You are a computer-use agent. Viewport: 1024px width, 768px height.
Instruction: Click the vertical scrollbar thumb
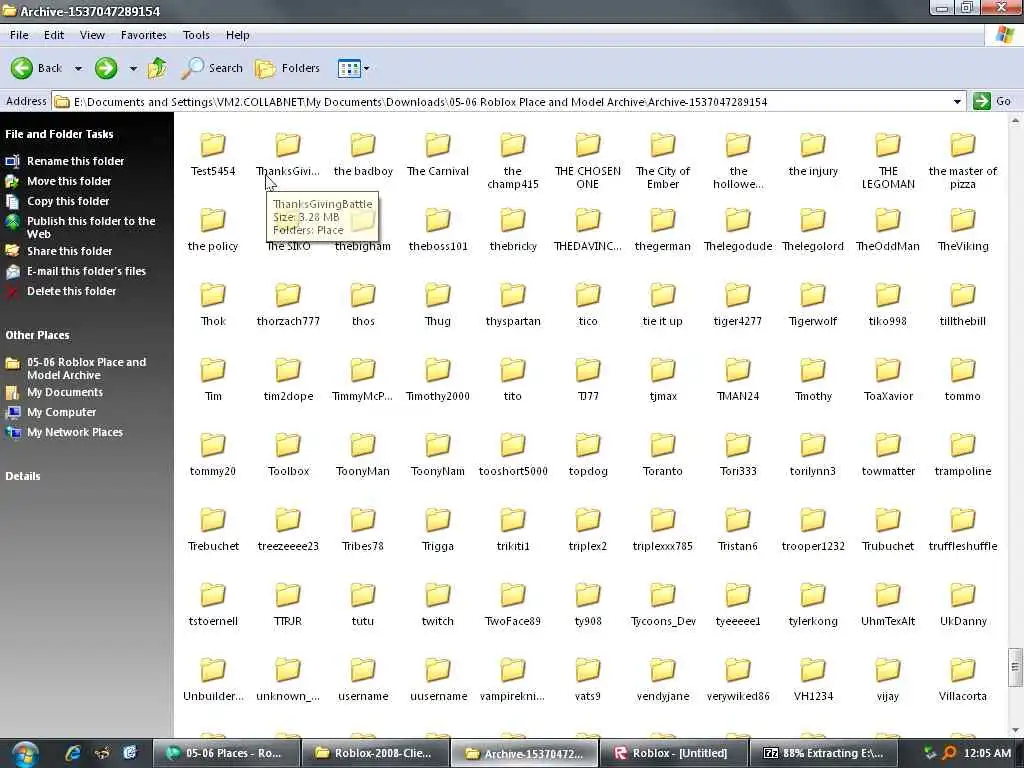tap(1015, 667)
